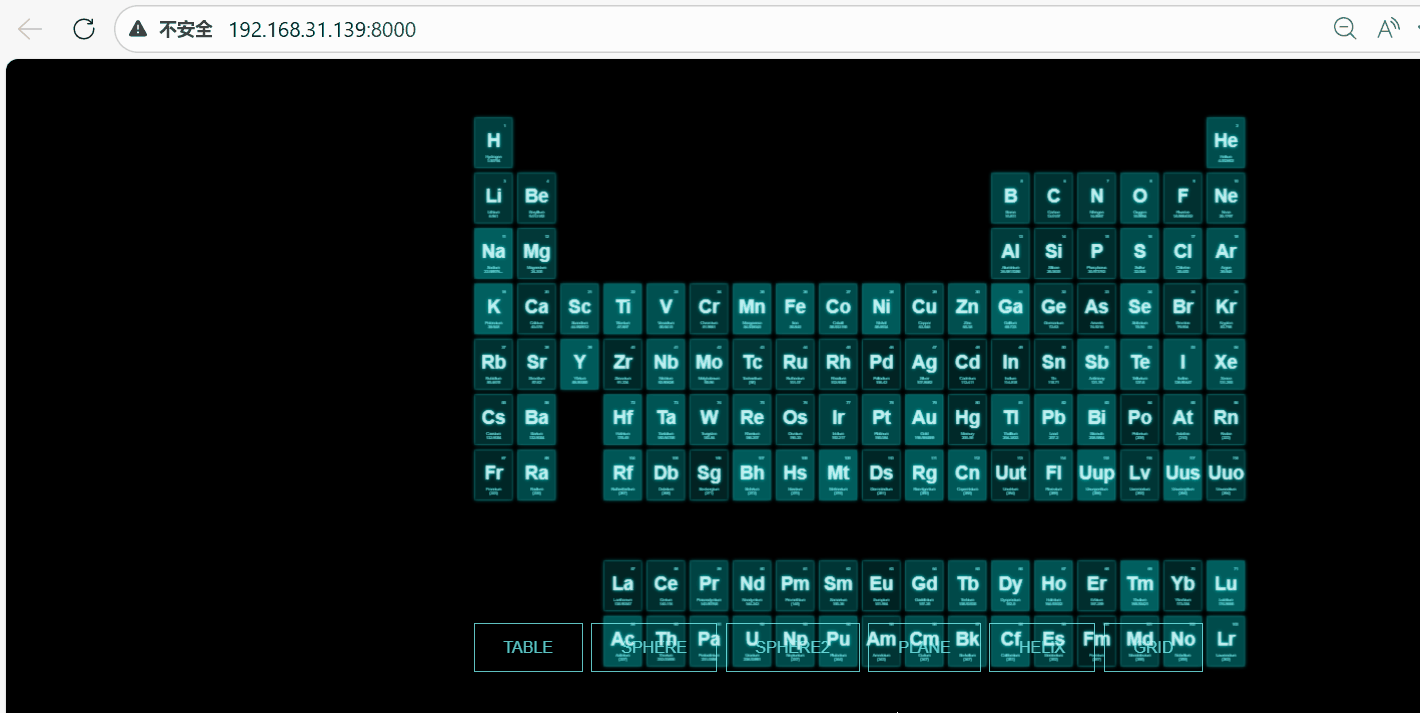Click the Lutetium Lu element card

[1226, 586]
